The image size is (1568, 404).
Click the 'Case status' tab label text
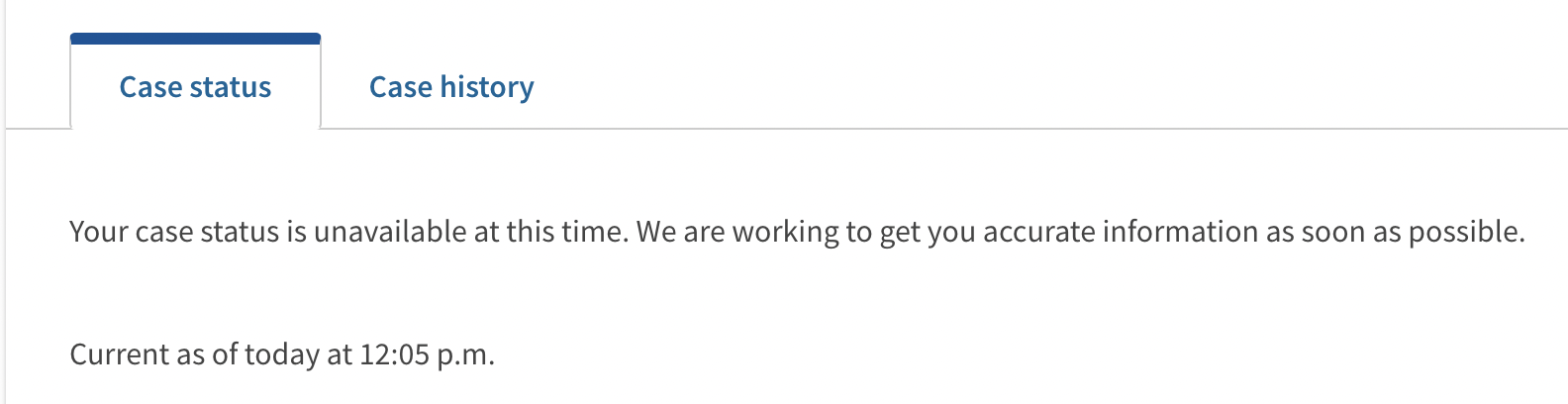click(195, 87)
